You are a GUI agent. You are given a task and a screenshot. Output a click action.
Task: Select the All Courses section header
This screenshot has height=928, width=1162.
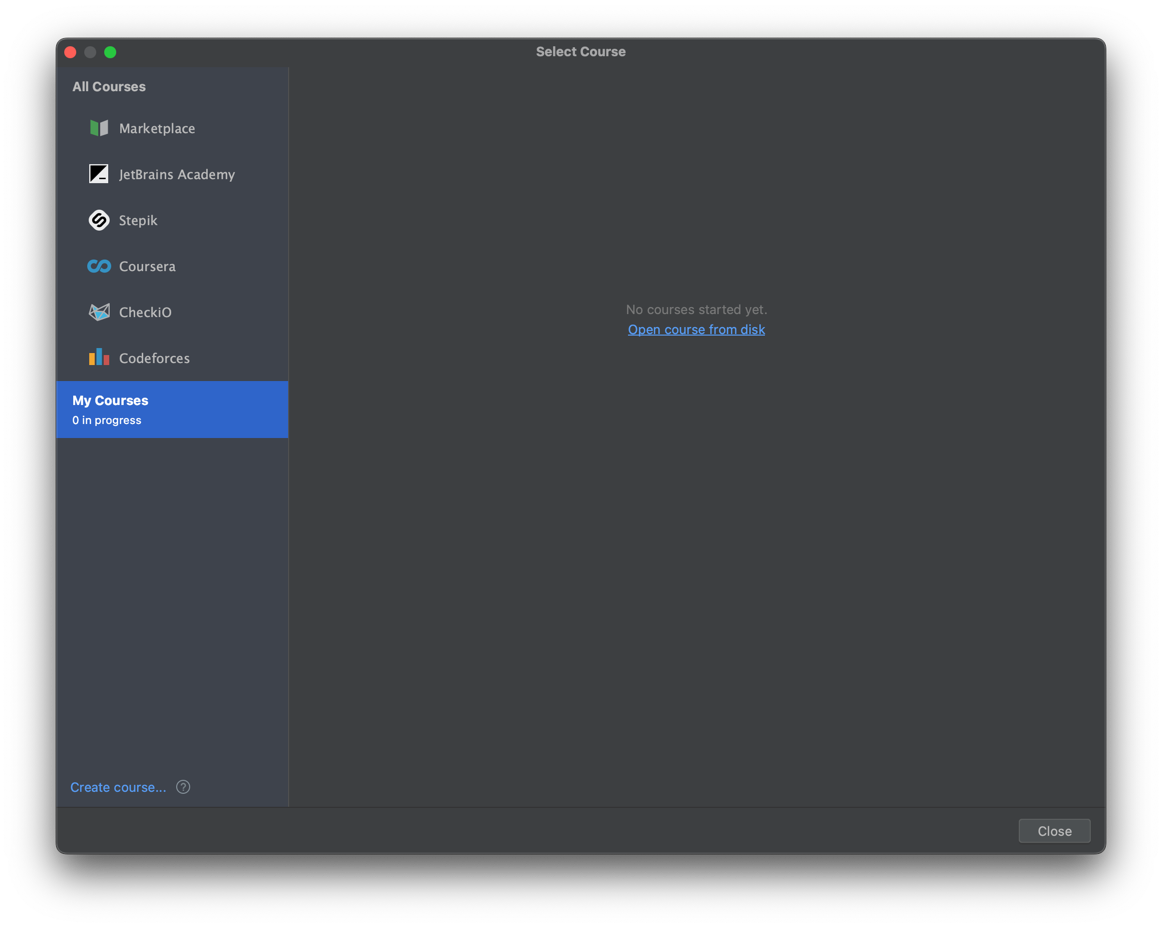(x=109, y=87)
